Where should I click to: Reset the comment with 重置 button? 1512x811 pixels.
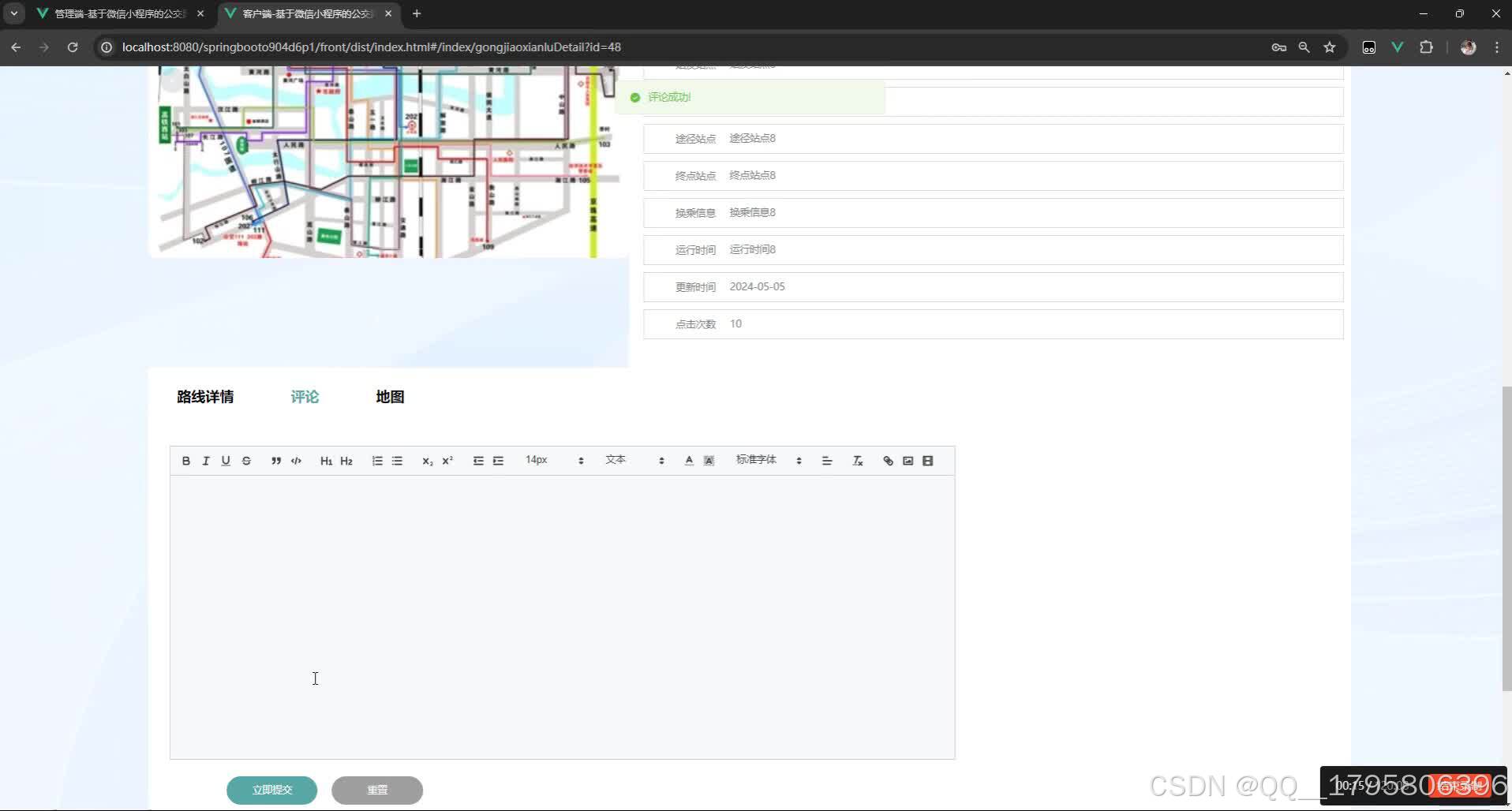click(x=377, y=790)
